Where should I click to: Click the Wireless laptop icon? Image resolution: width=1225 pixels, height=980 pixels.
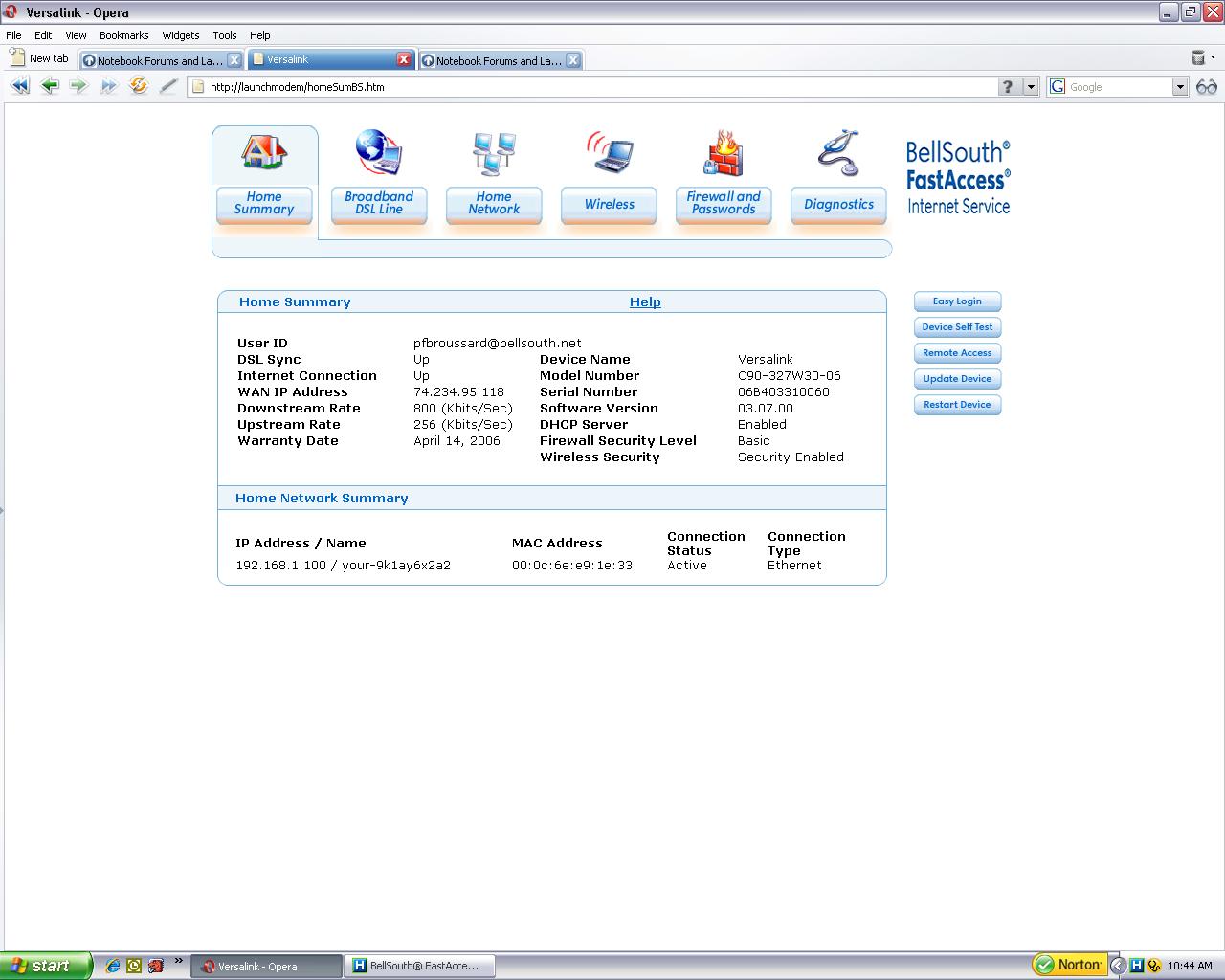click(610, 153)
